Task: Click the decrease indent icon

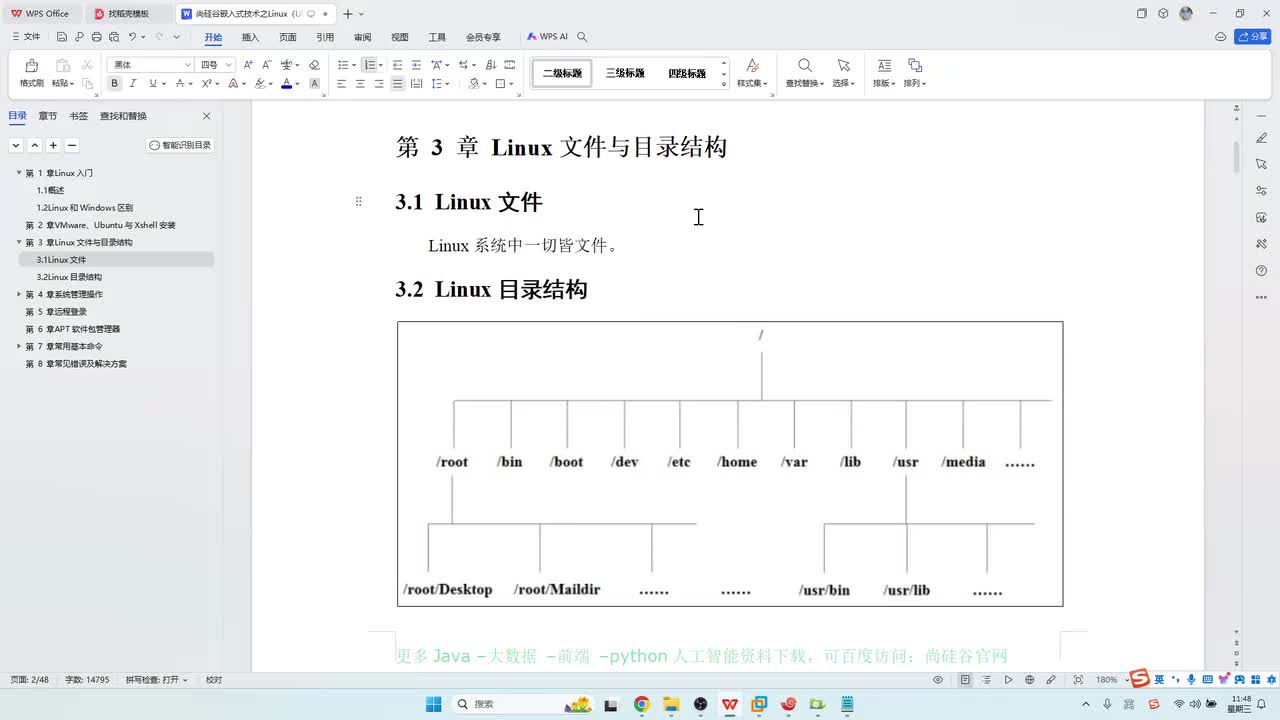Action: pos(398,64)
